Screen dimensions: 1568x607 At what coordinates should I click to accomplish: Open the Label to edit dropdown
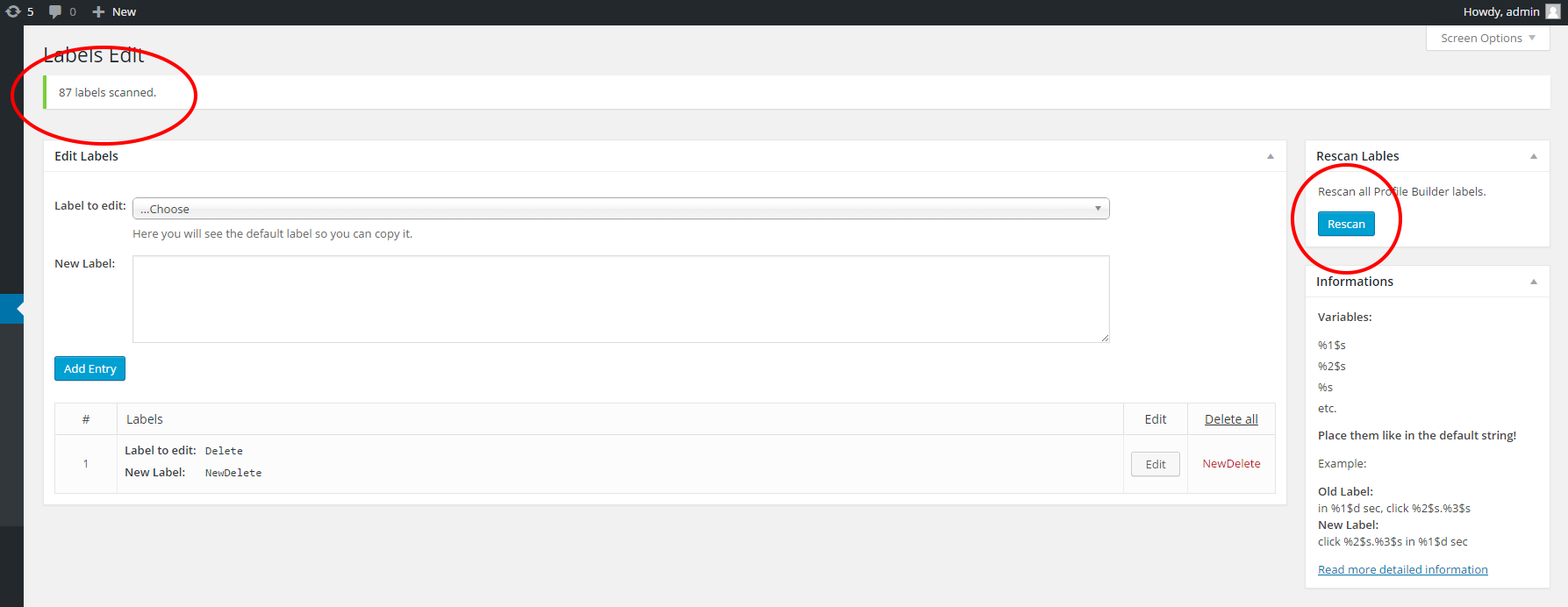[x=621, y=209]
